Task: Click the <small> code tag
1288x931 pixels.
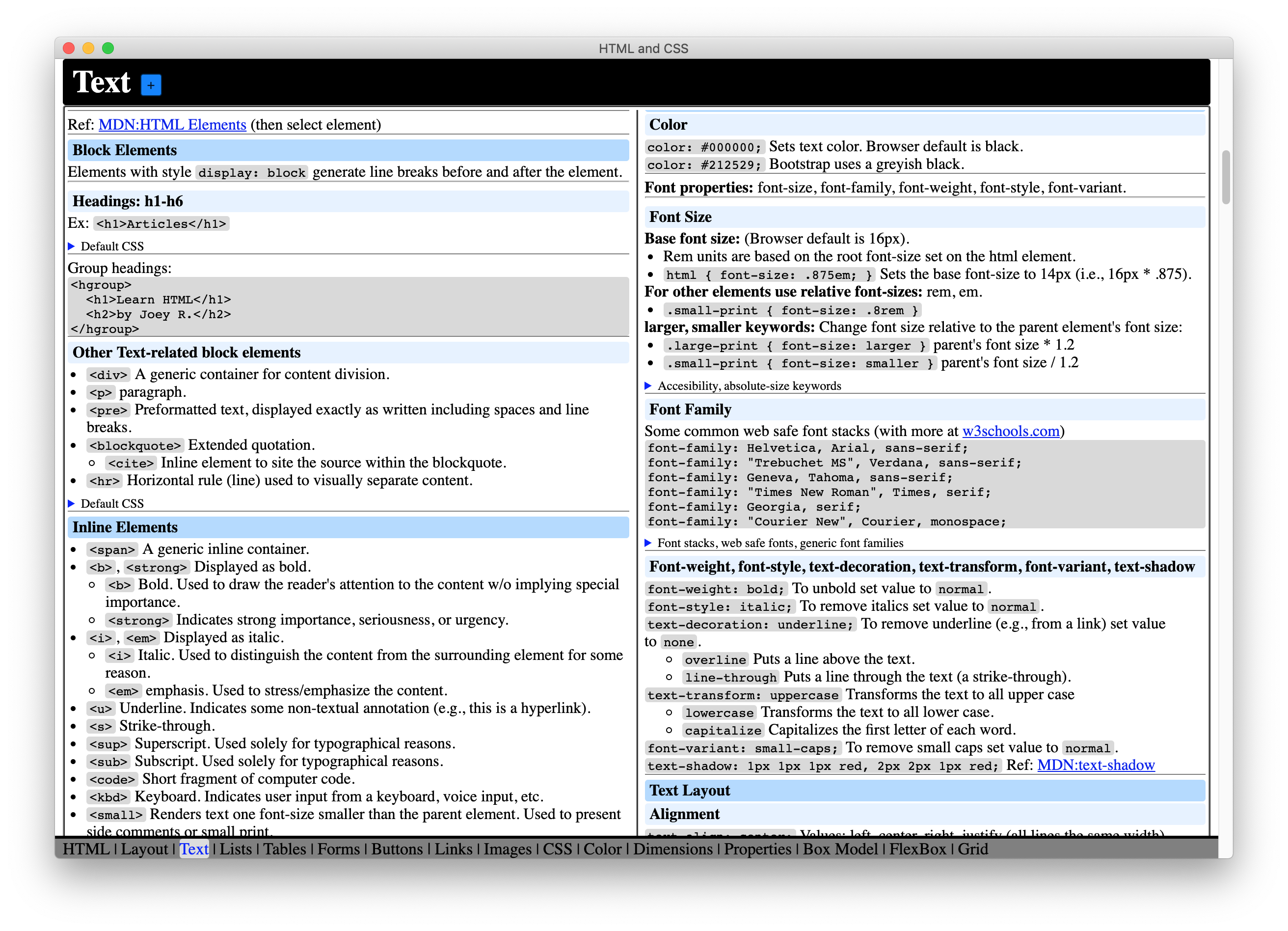Action: pos(116,815)
